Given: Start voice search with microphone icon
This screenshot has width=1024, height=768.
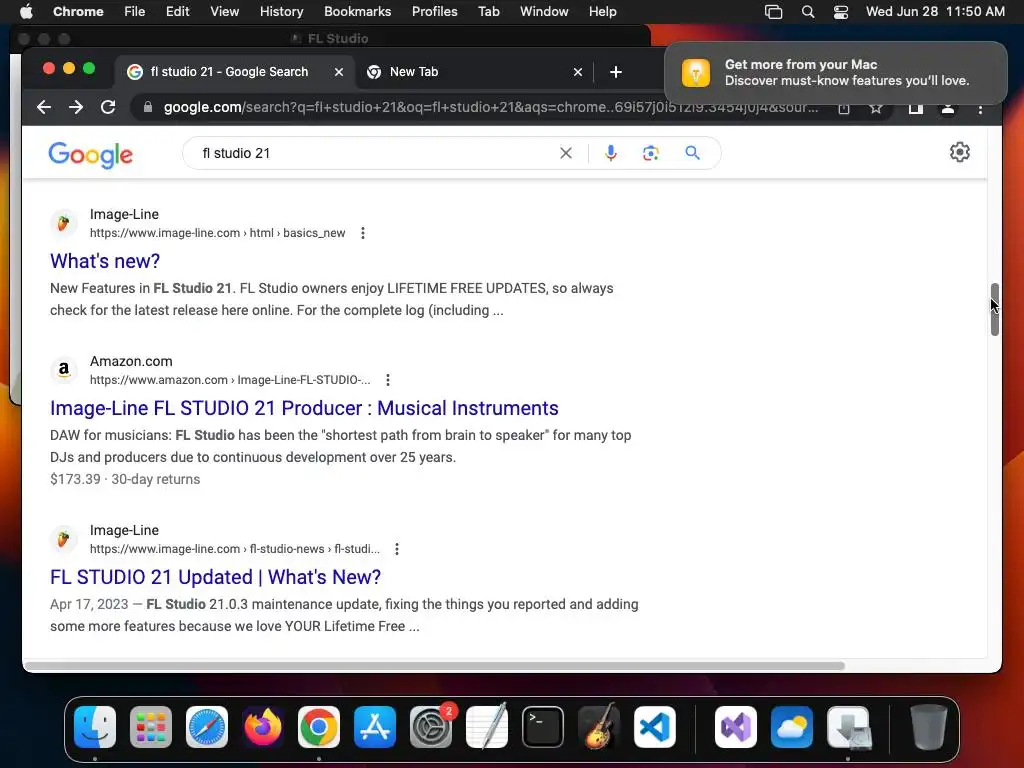Looking at the screenshot, I should click(611, 153).
